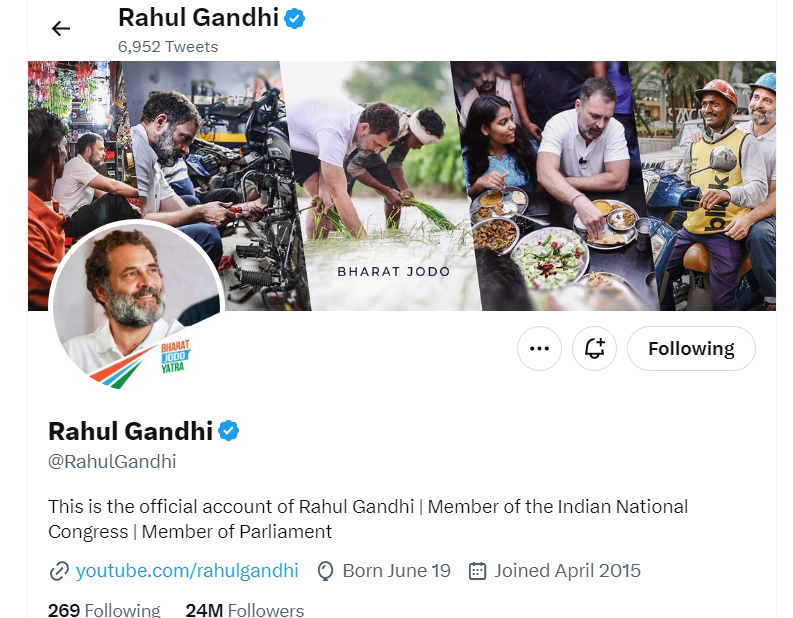Click verified badge beside header name

(295, 18)
